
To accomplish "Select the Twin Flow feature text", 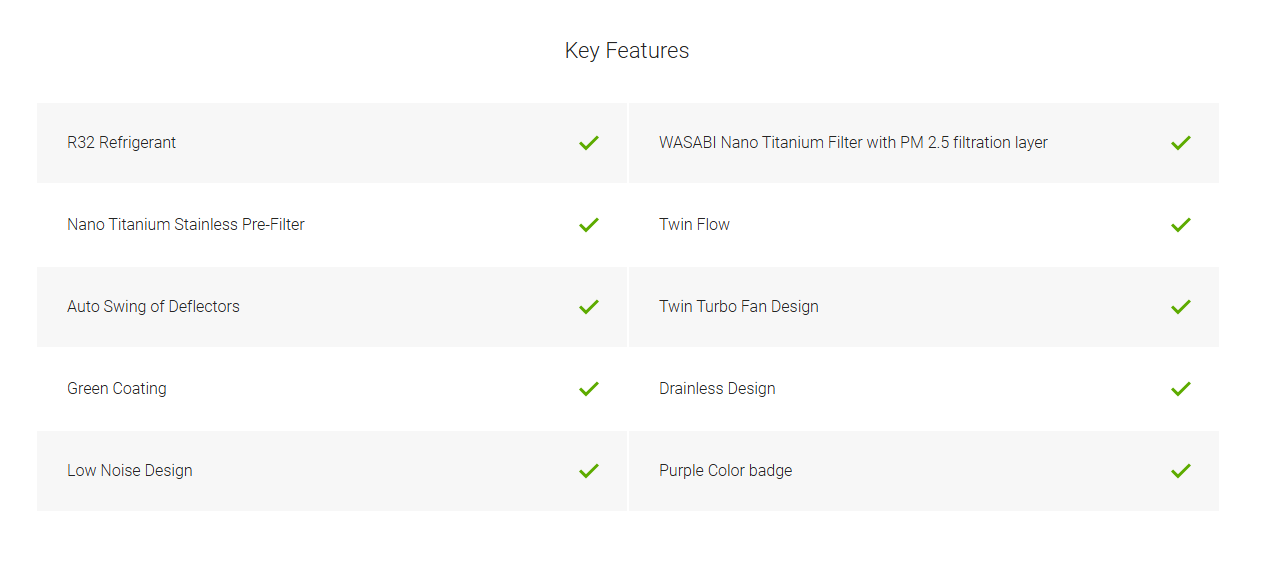I will (694, 225).
